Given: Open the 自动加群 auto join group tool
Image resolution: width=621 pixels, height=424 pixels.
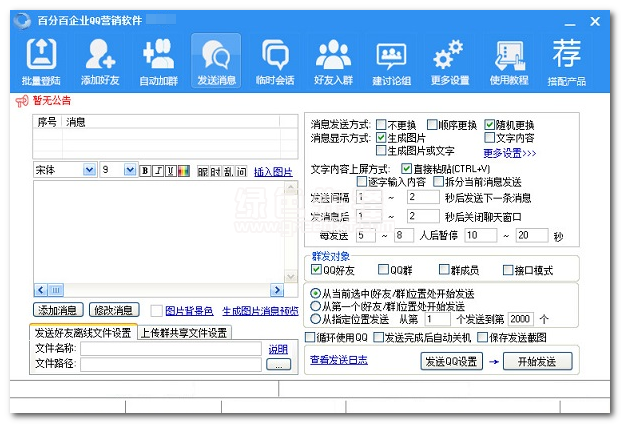Looking at the screenshot, I should tap(158, 61).
